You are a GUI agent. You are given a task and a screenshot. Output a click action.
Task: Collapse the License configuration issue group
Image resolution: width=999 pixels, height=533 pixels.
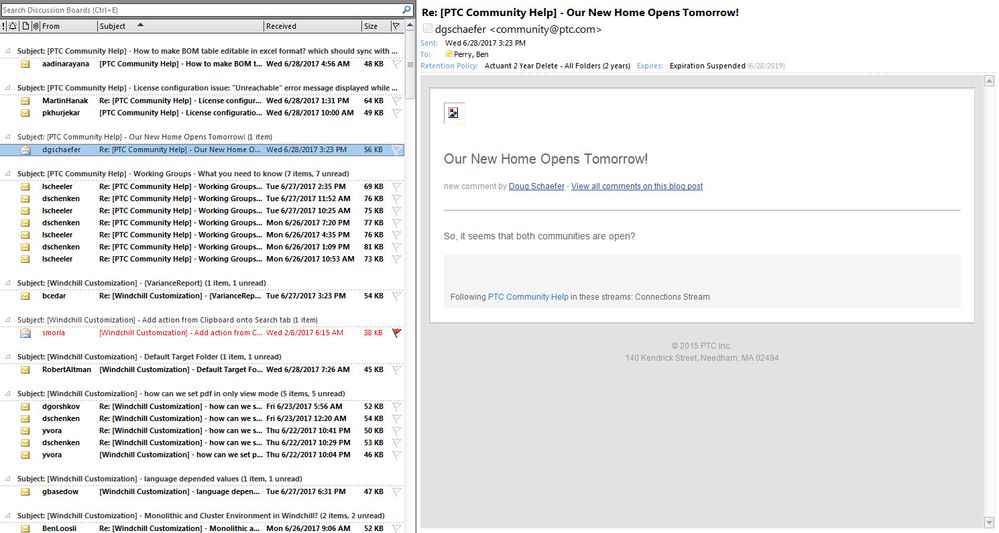click(8, 88)
